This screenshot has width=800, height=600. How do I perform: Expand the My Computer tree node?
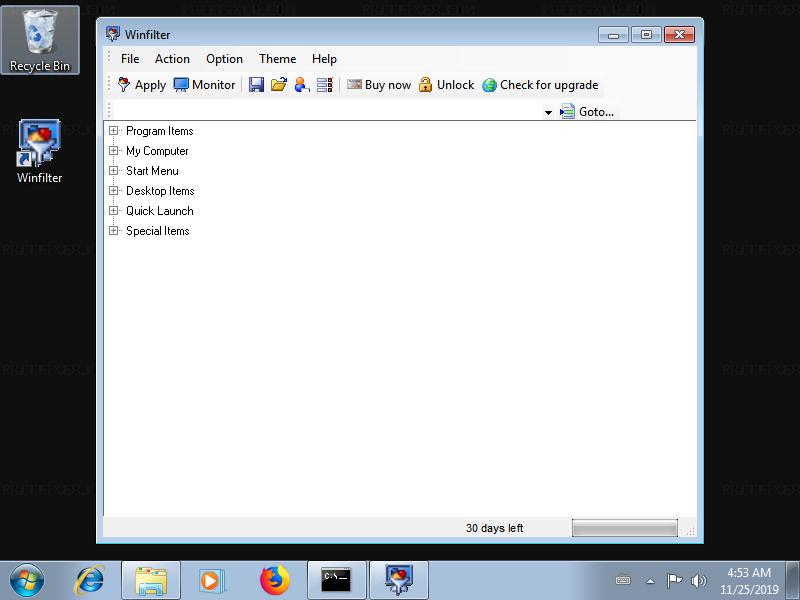113,151
